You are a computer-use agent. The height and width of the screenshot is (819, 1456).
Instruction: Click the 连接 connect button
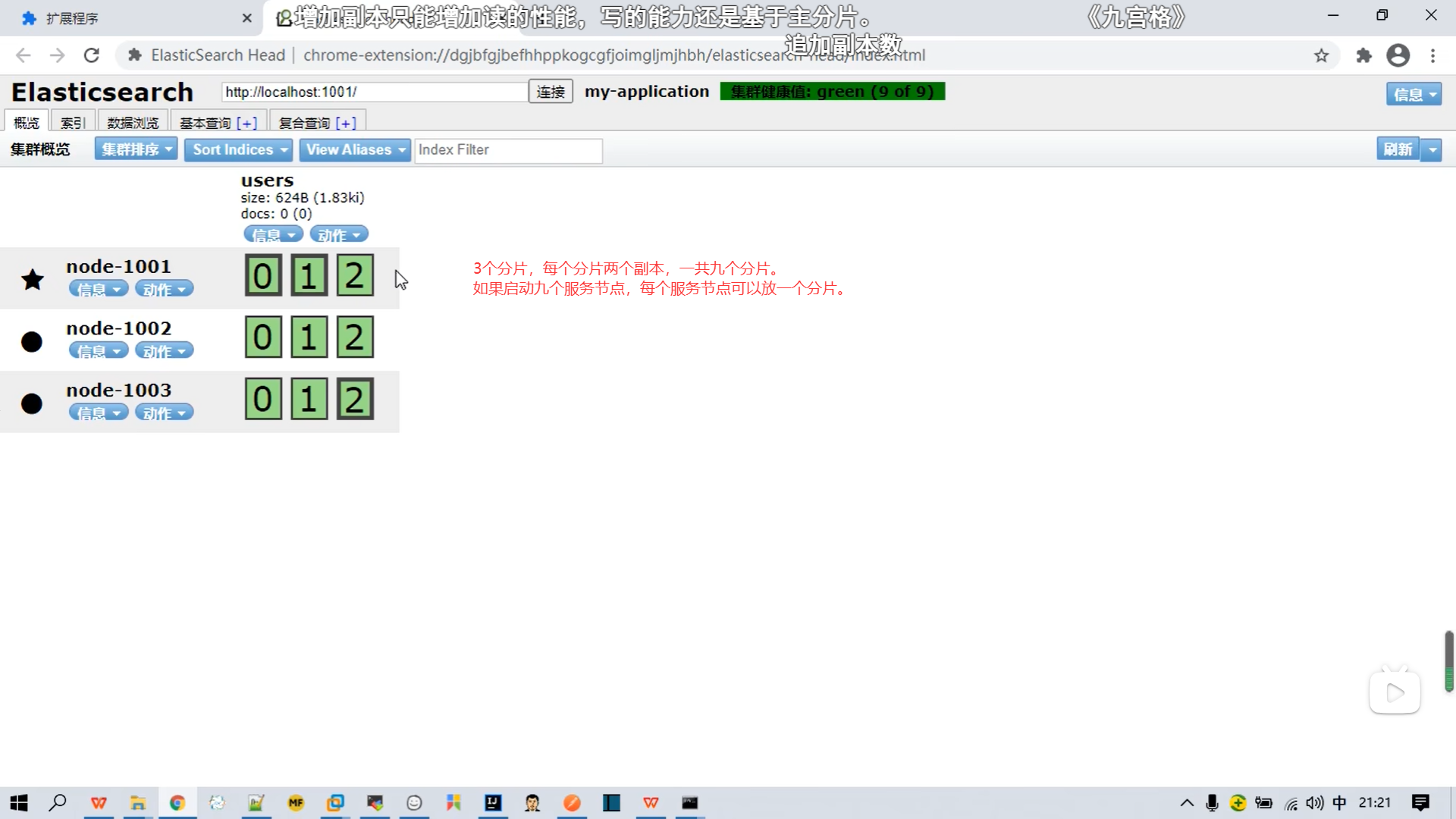point(551,92)
